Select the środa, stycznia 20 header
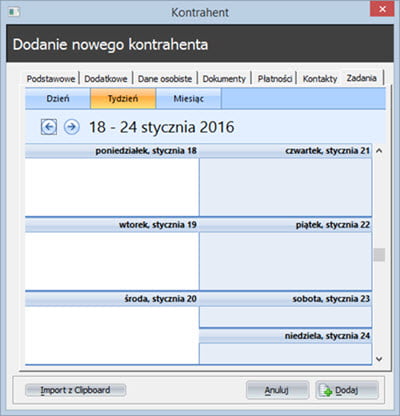 coord(112,299)
